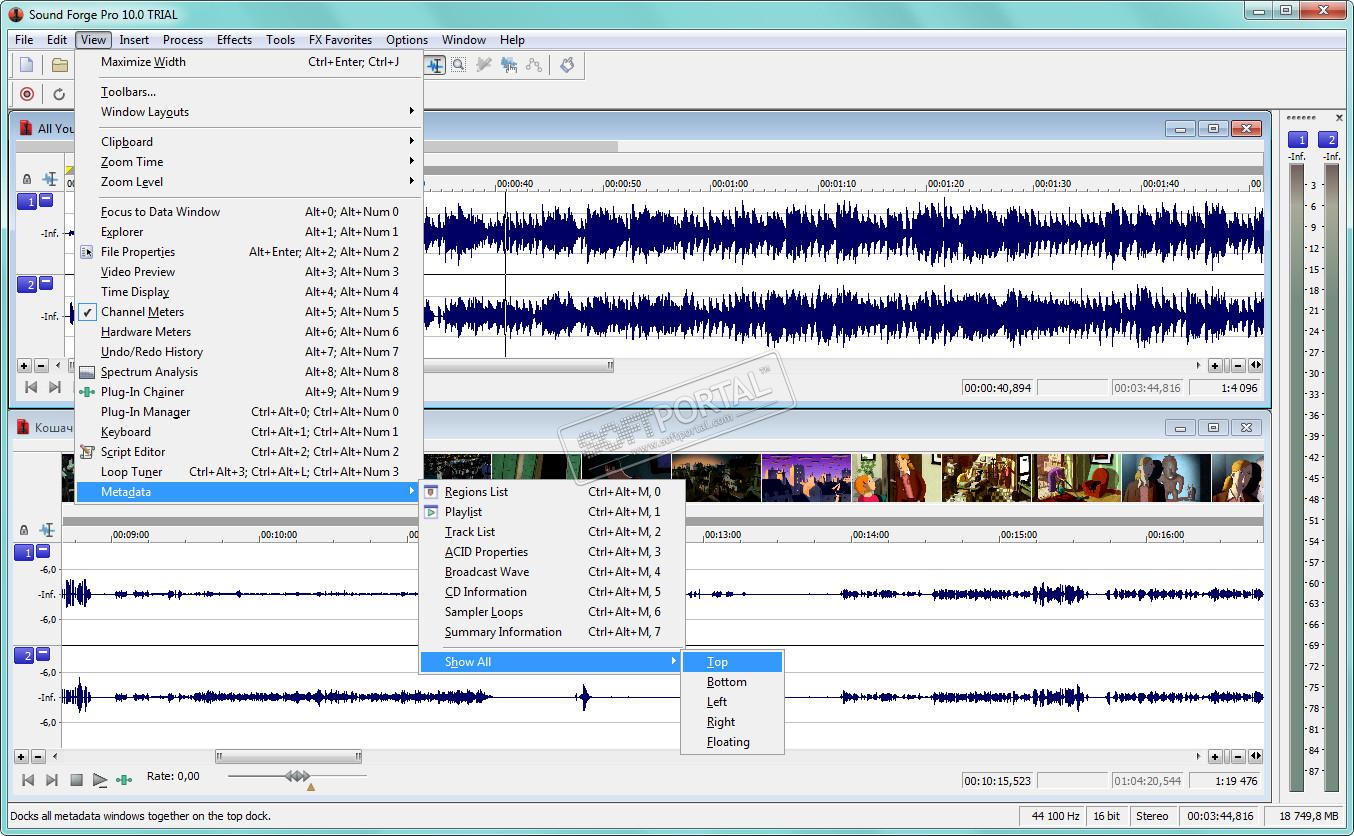This screenshot has height=836, width=1354.
Task: Select the Envelope tool in the toolbar
Action: pyautogui.click(x=534, y=65)
